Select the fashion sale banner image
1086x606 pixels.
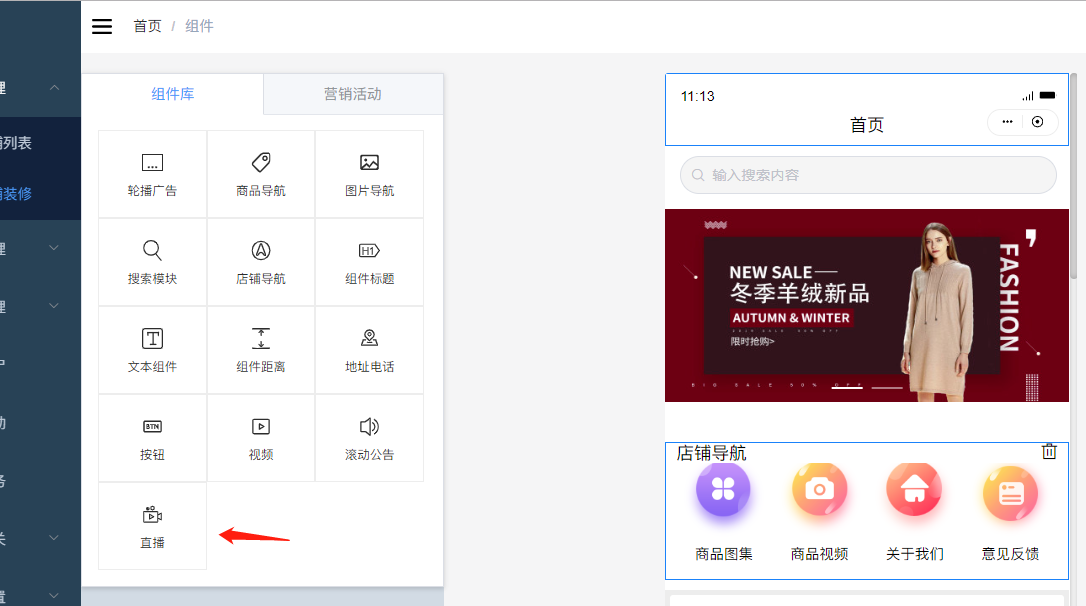(x=866, y=305)
